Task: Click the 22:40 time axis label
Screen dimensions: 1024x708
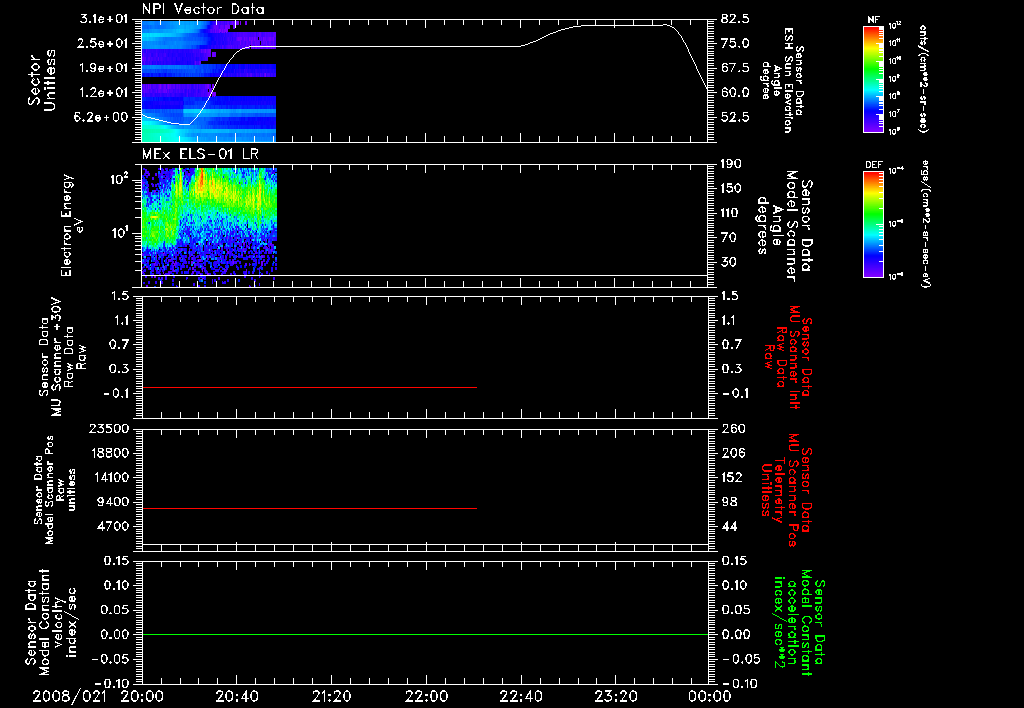Action: pyautogui.click(x=521, y=696)
